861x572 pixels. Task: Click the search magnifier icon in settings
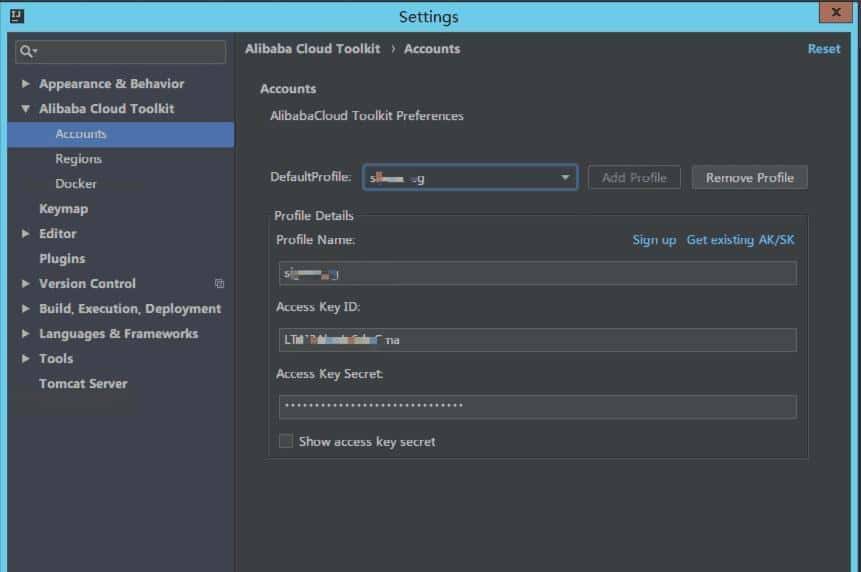tap(27, 52)
